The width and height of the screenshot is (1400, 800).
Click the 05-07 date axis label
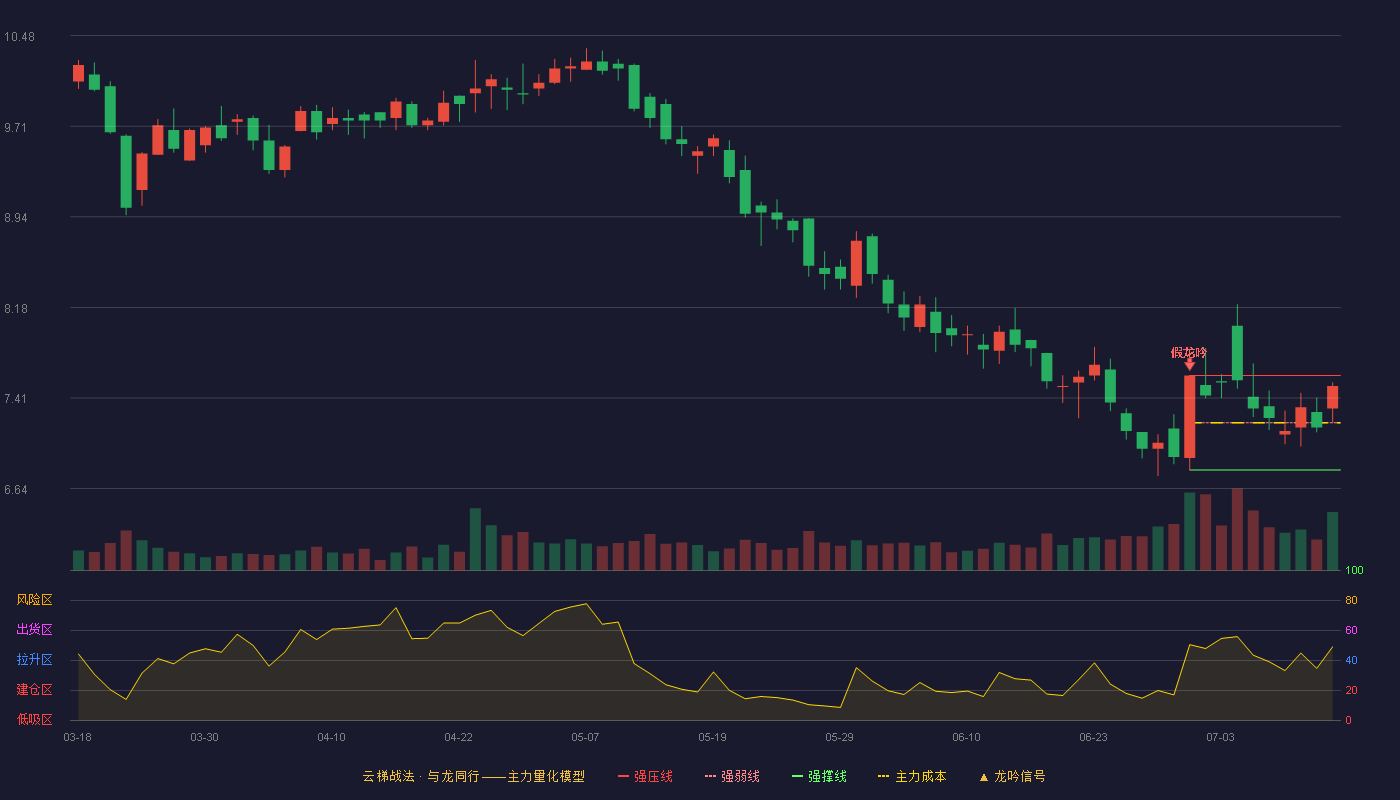585,737
